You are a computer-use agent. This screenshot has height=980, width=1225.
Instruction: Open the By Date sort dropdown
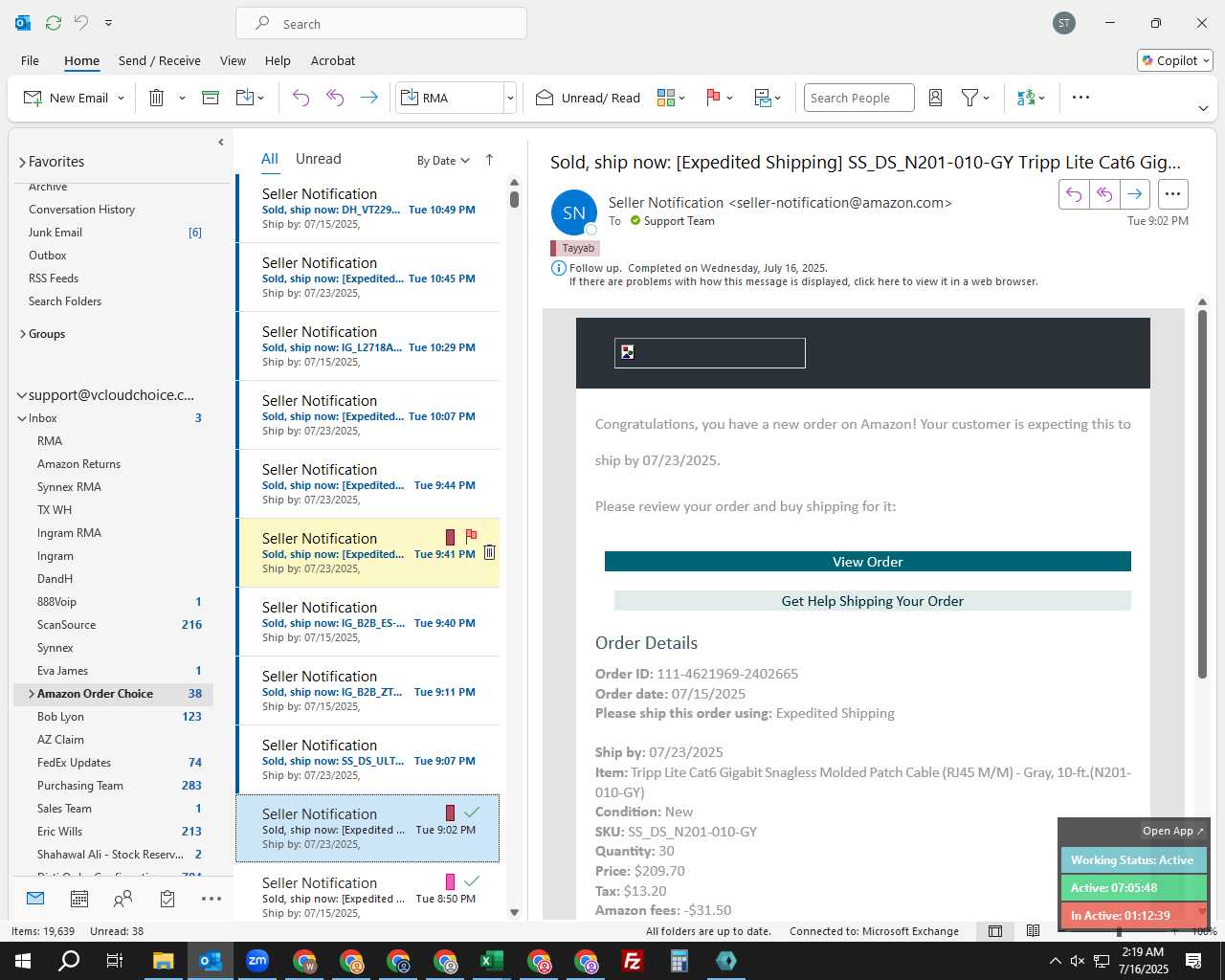(443, 161)
